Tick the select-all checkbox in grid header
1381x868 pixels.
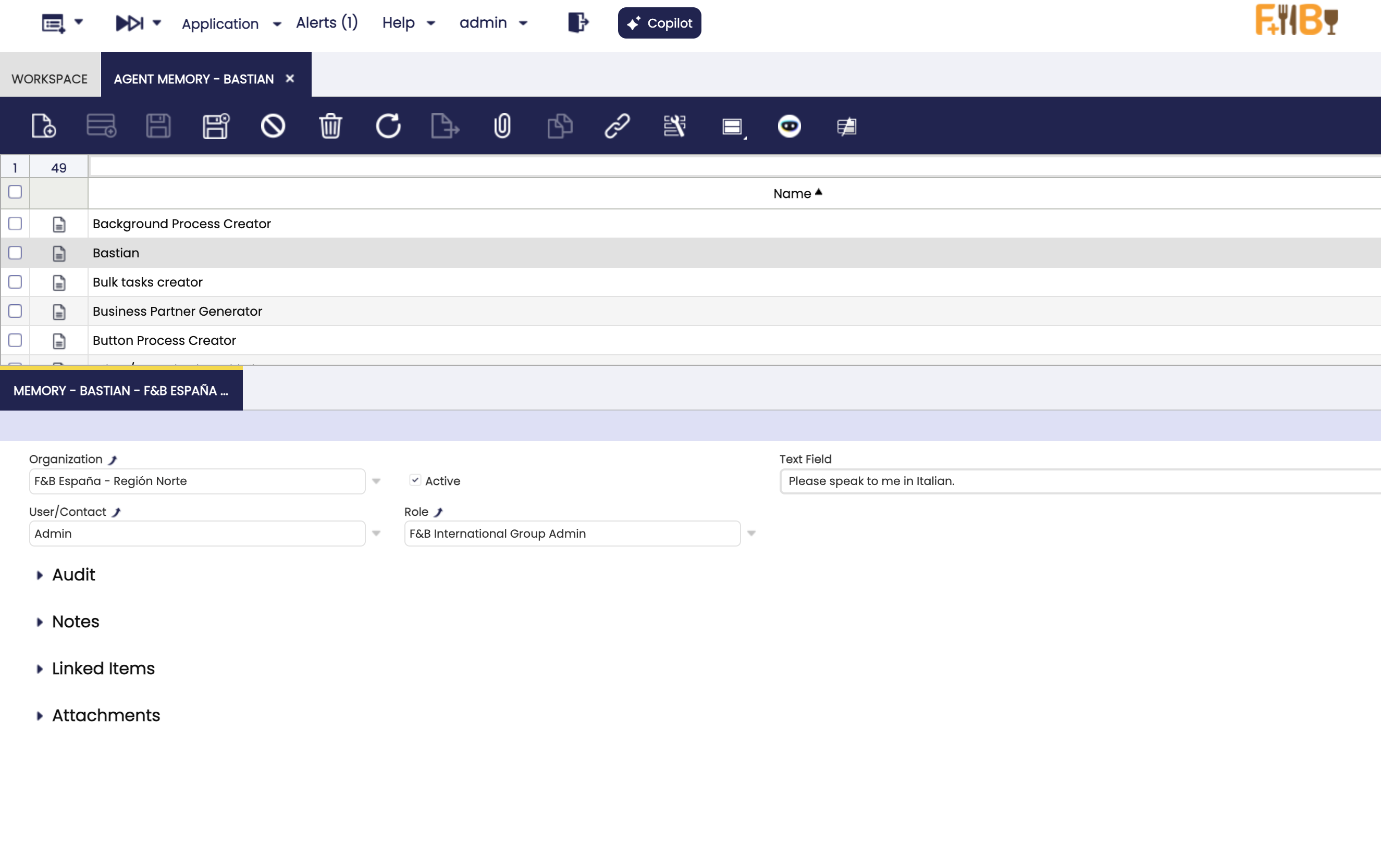coord(16,192)
